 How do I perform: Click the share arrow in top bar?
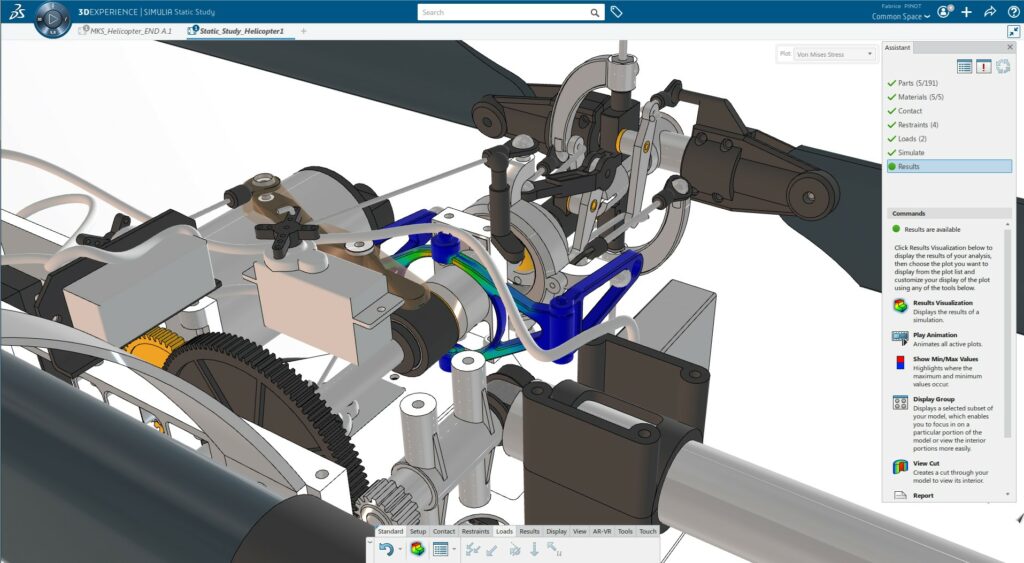989,12
